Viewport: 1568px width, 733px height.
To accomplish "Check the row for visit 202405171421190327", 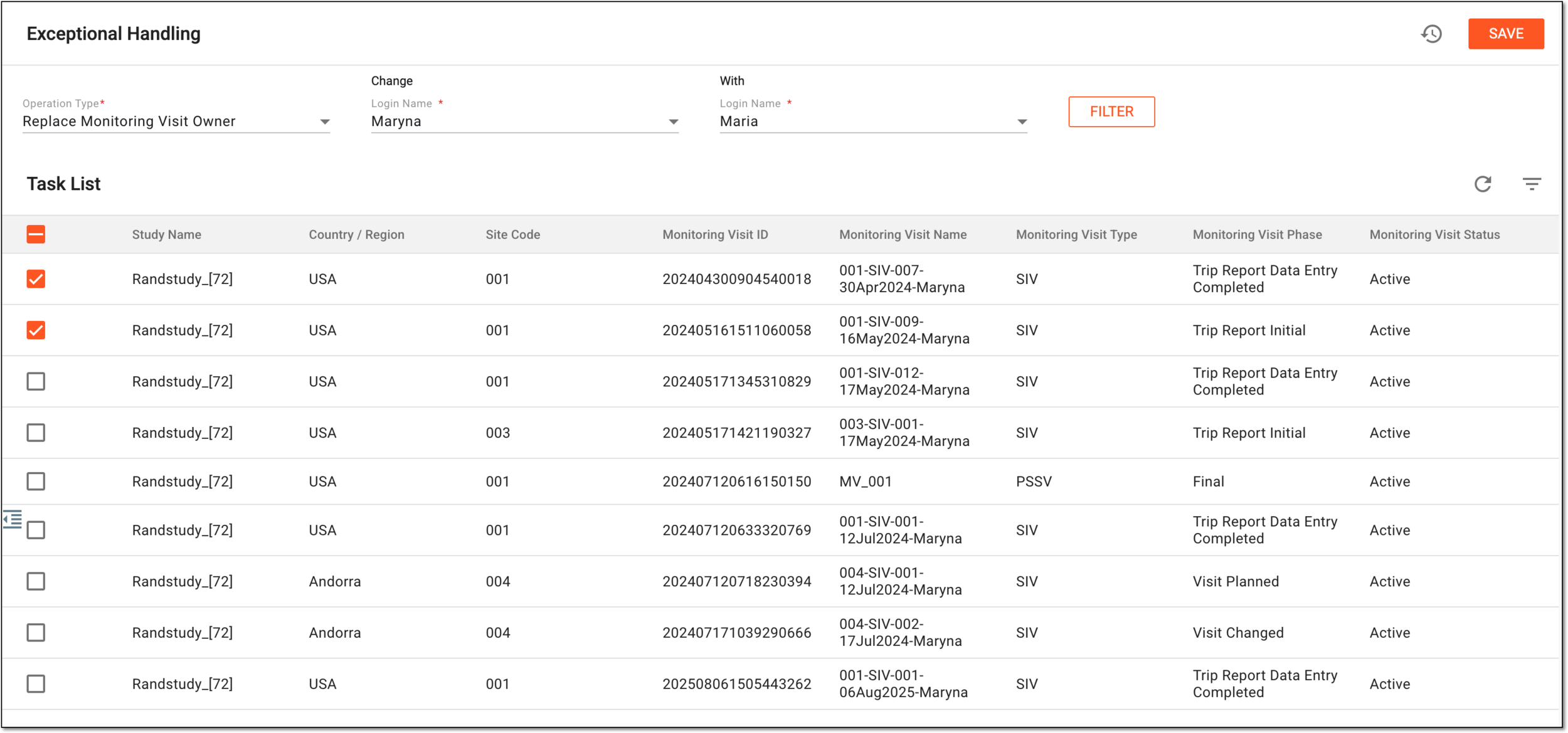I will coord(36,433).
